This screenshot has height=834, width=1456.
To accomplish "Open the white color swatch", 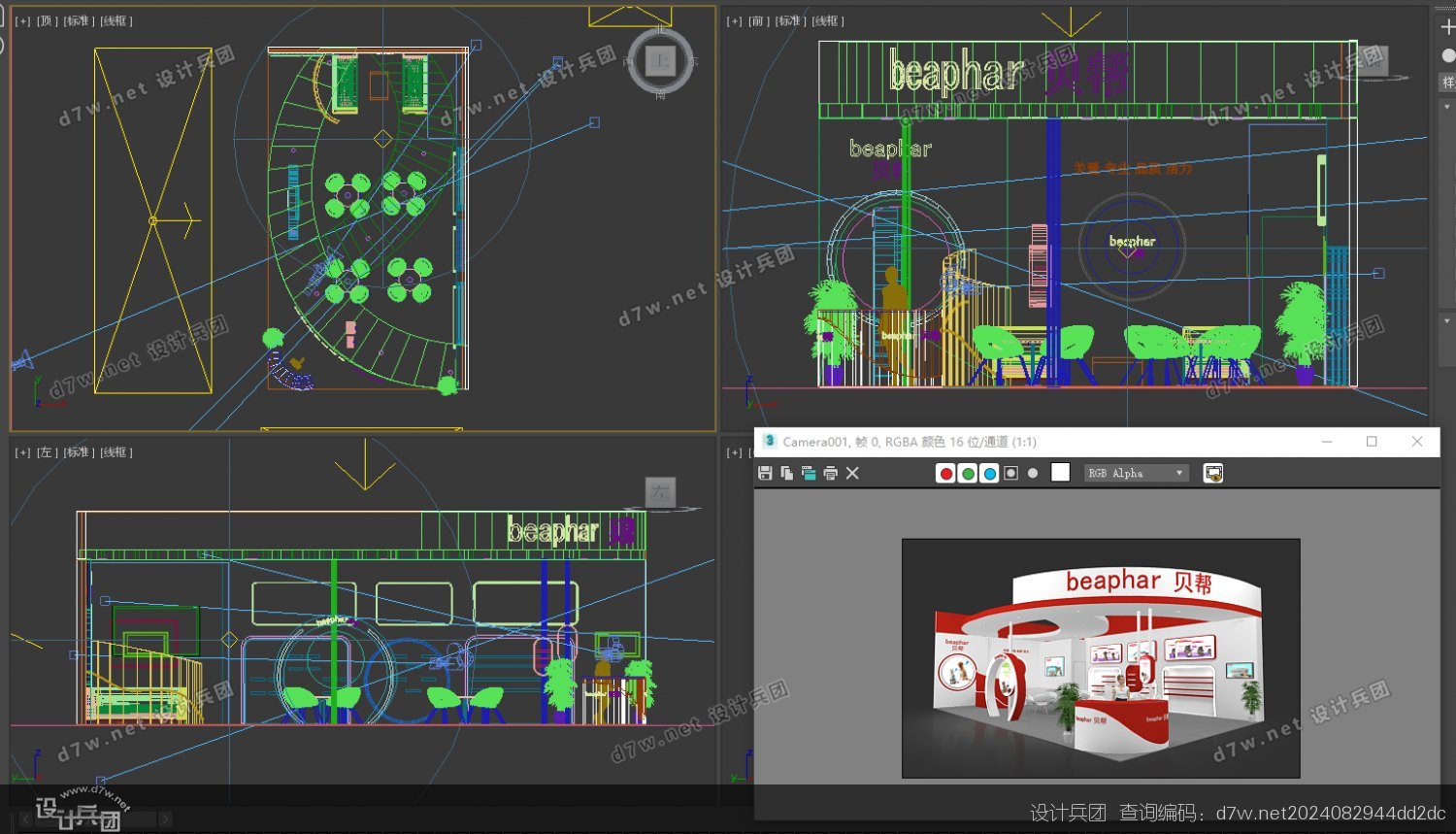I will (1060, 472).
